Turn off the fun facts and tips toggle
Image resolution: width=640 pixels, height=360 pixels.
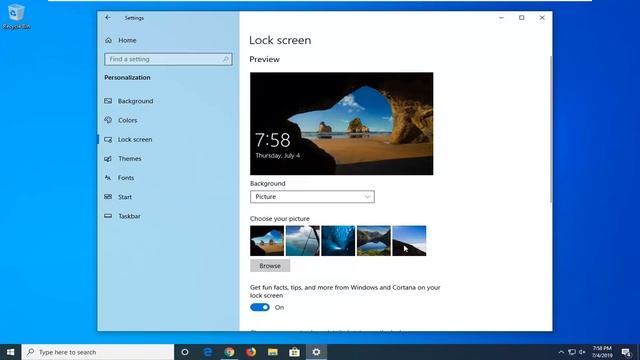coord(260,307)
